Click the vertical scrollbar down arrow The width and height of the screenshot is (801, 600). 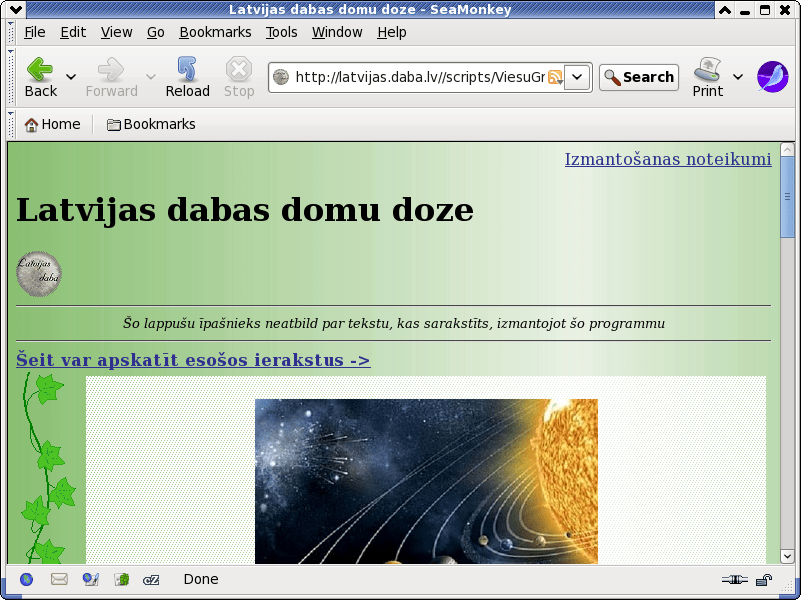coord(787,556)
